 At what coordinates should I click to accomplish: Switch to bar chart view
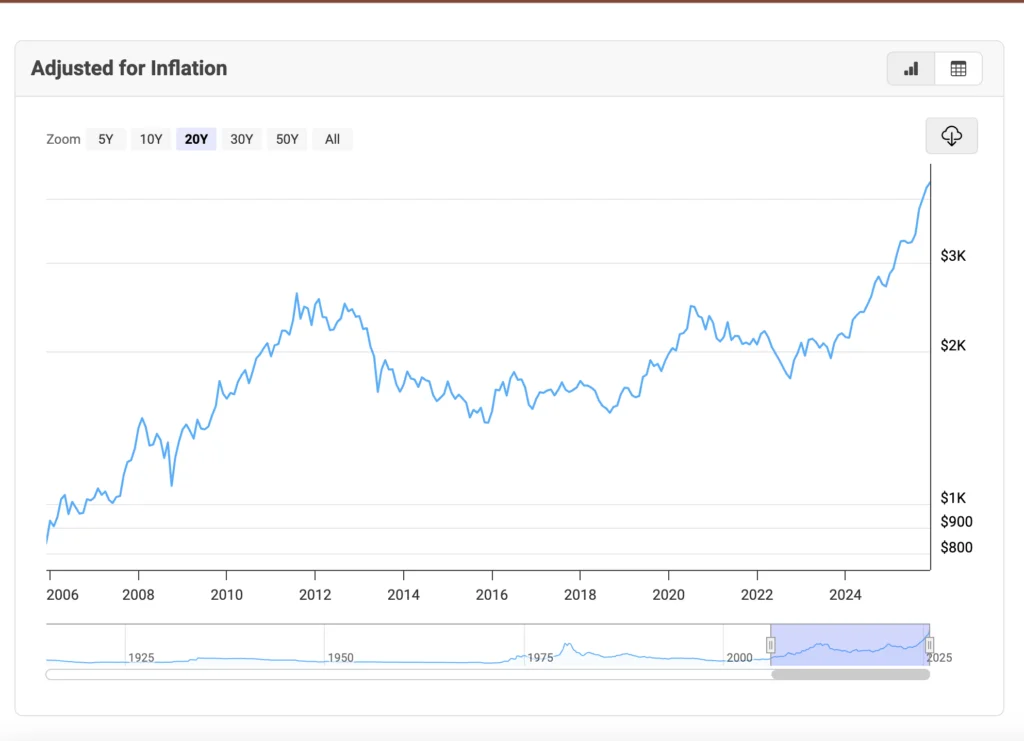tap(910, 68)
